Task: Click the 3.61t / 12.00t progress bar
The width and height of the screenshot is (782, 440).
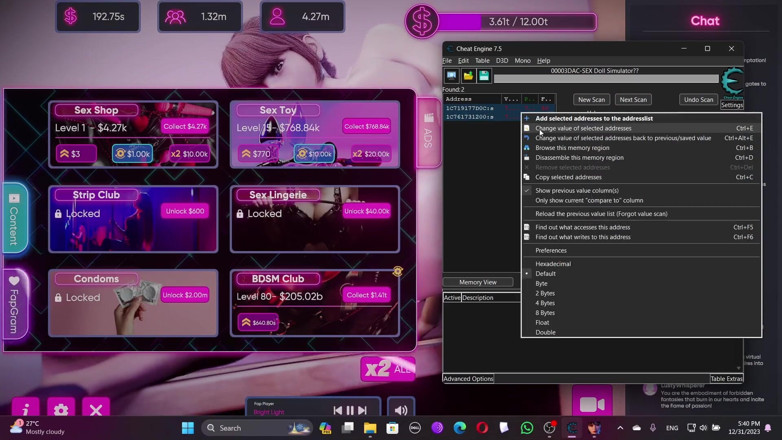Action: tap(517, 21)
